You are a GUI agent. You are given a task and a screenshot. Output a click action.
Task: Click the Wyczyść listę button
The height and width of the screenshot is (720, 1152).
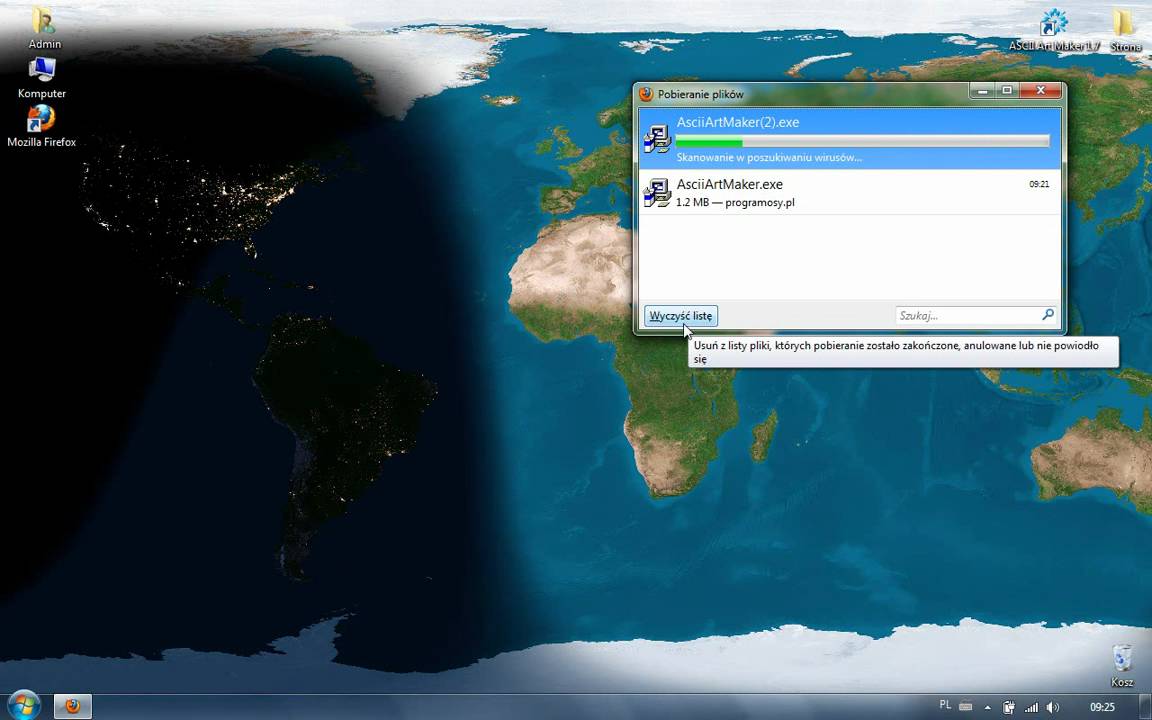point(681,316)
